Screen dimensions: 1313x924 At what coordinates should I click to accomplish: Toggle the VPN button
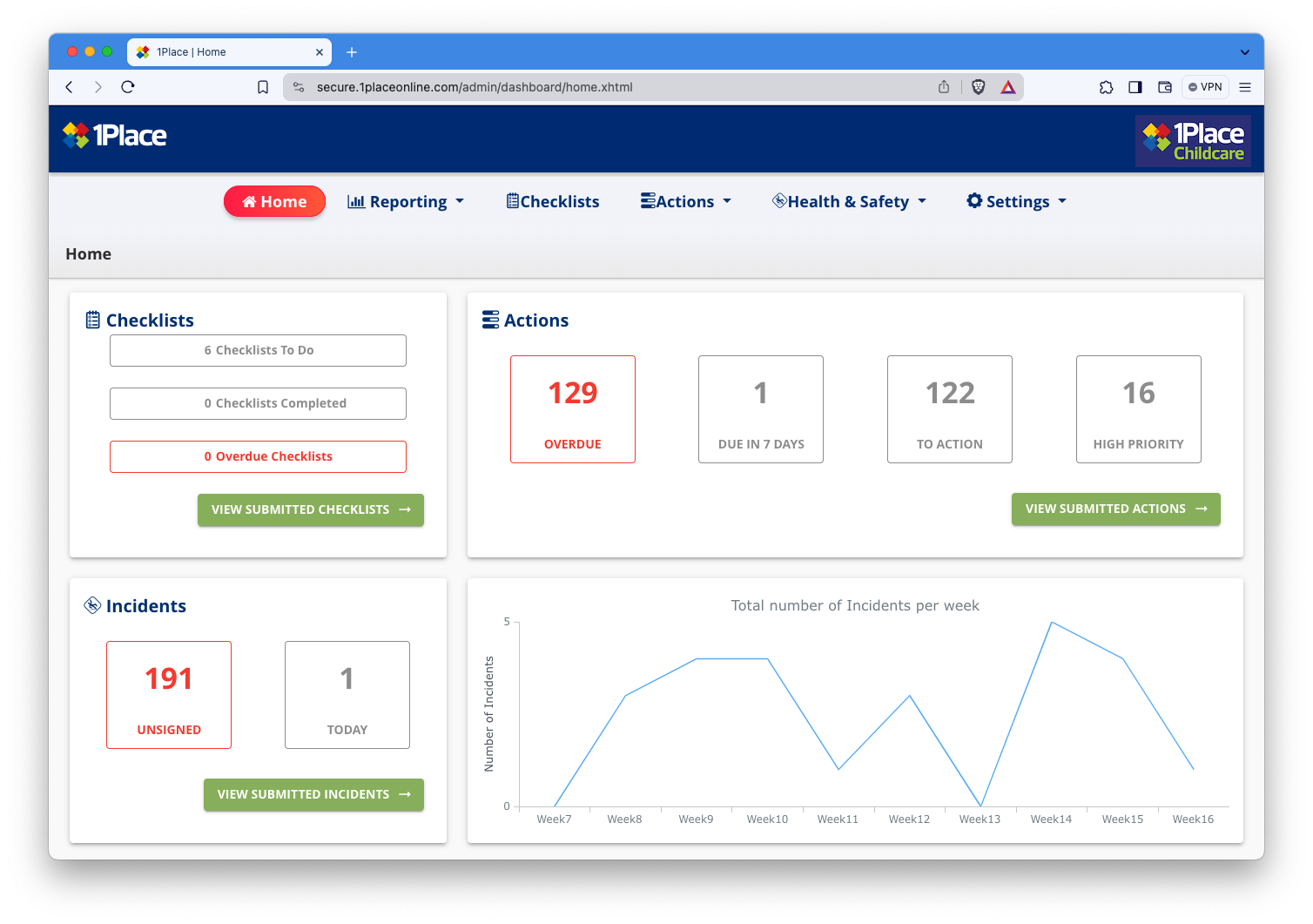[x=1205, y=87]
